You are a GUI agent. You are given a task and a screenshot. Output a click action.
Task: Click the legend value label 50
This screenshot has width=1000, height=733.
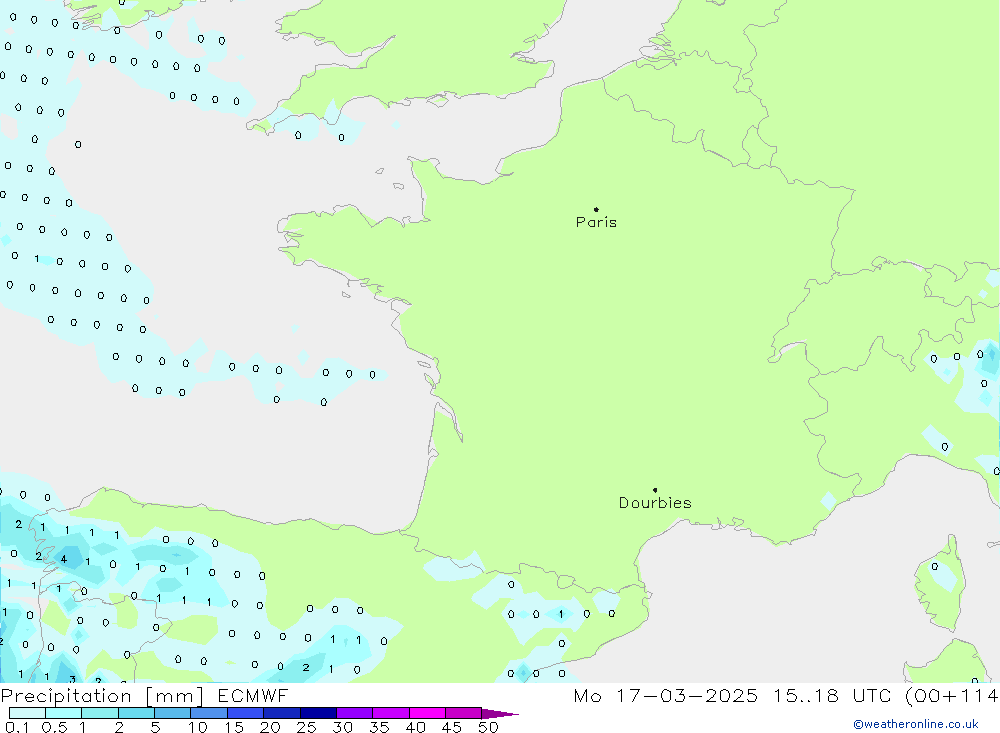point(488,727)
